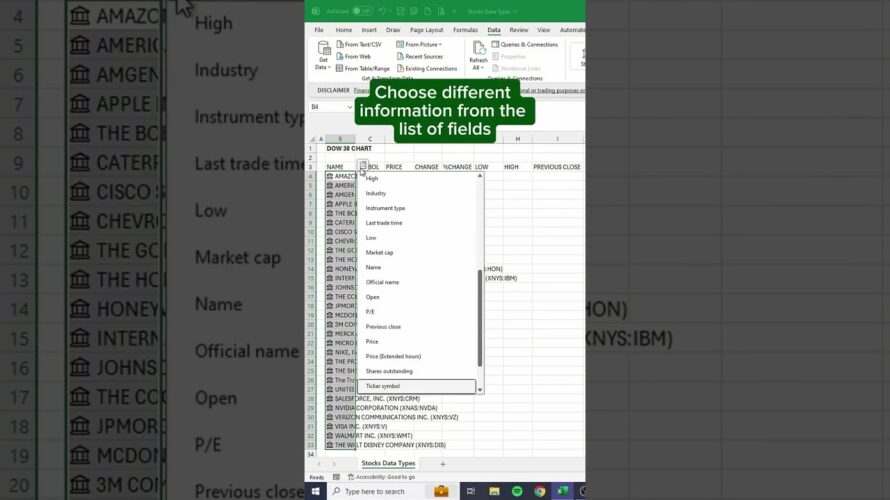Viewport: 890px width, 500px height.
Task: Open Recent Sources
Action: click(419, 56)
